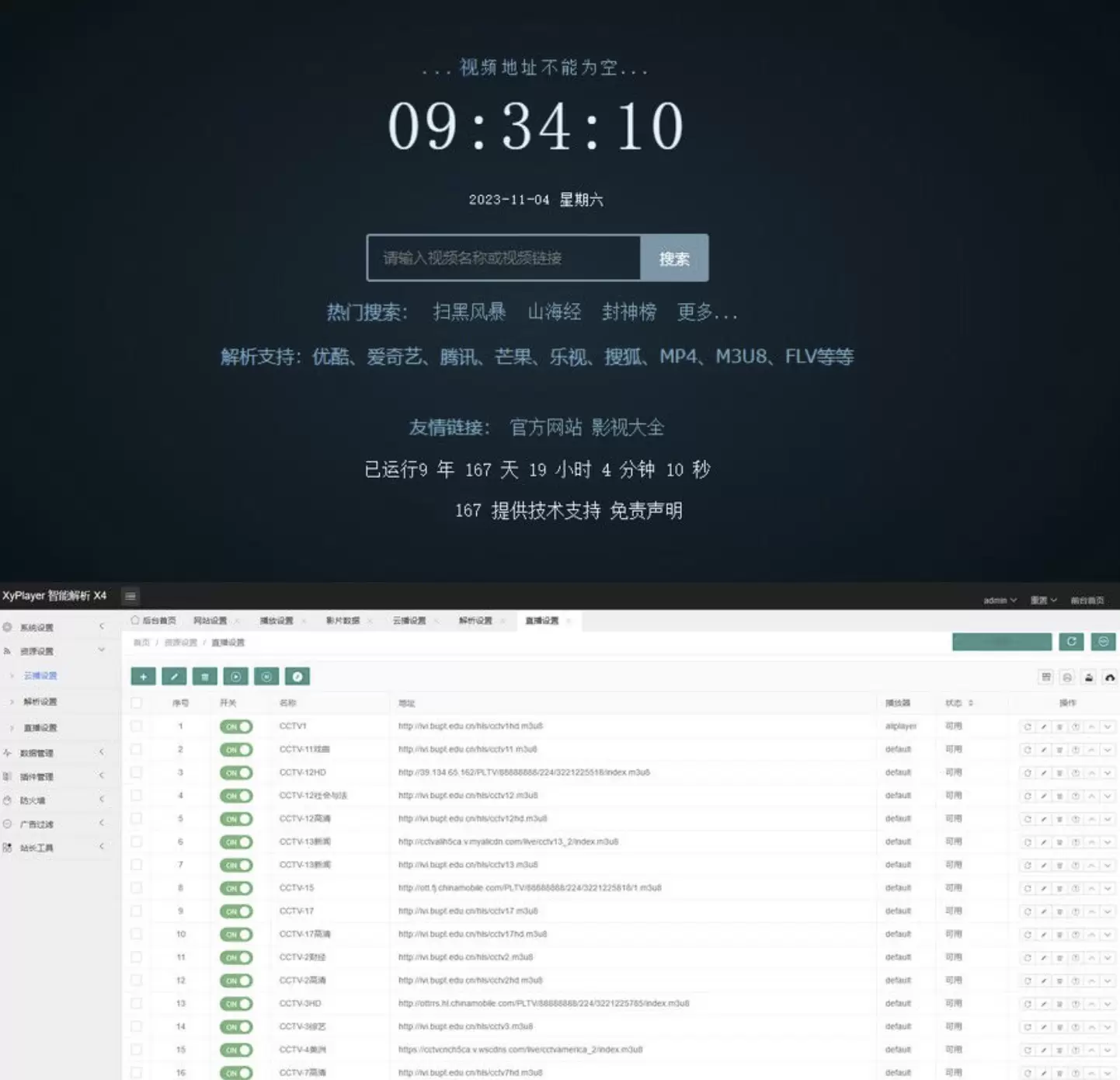The height and width of the screenshot is (1080, 1120).
Task: Click the 扫黑风暴 hot search link
Action: pos(469,312)
